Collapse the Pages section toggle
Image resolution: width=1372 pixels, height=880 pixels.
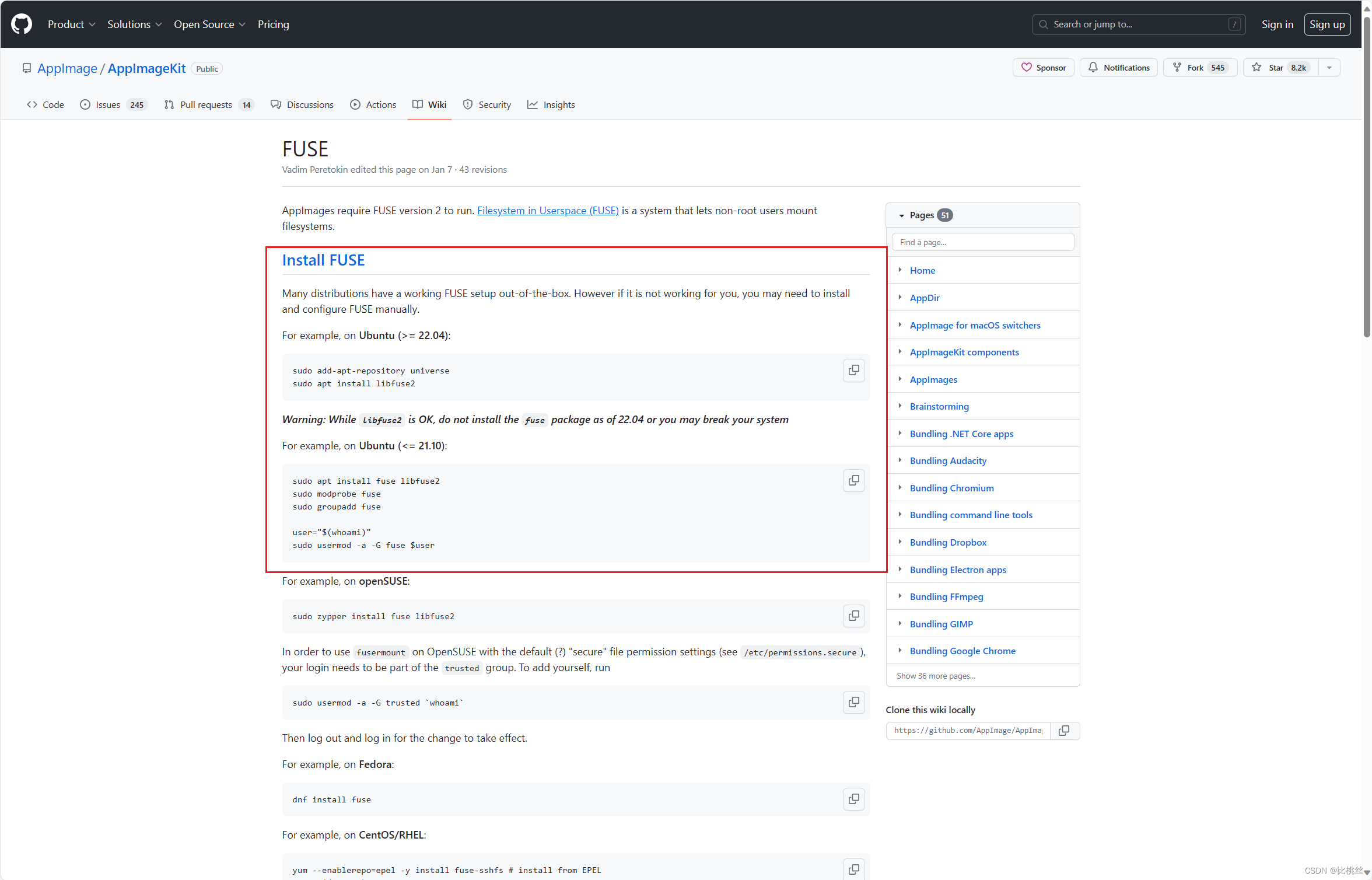pyautogui.click(x=902, y=215)
